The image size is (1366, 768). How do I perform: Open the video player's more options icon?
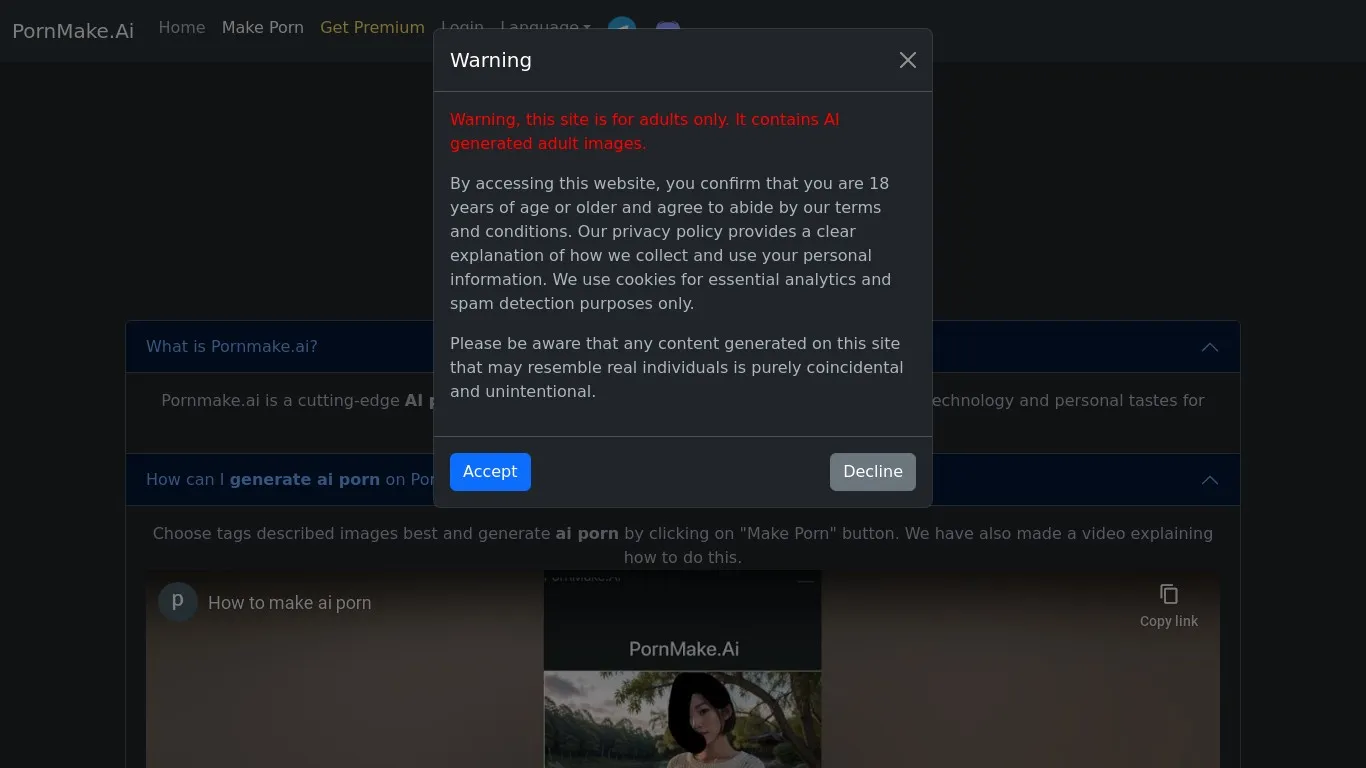[x=805, y=579]
